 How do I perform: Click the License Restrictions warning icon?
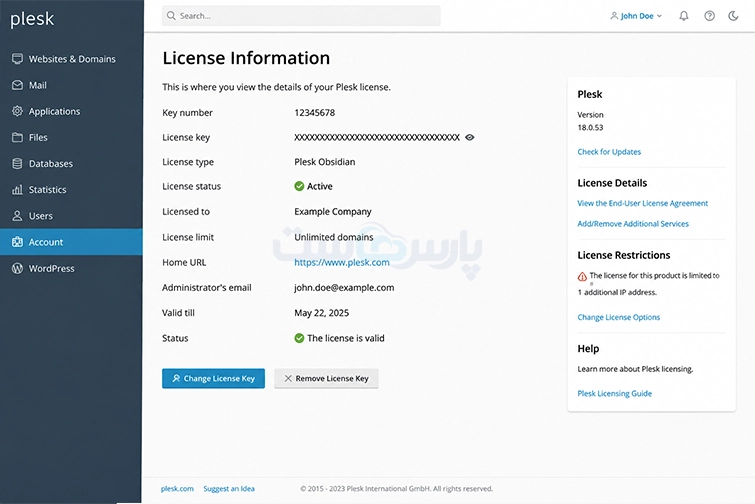[582, 276]
